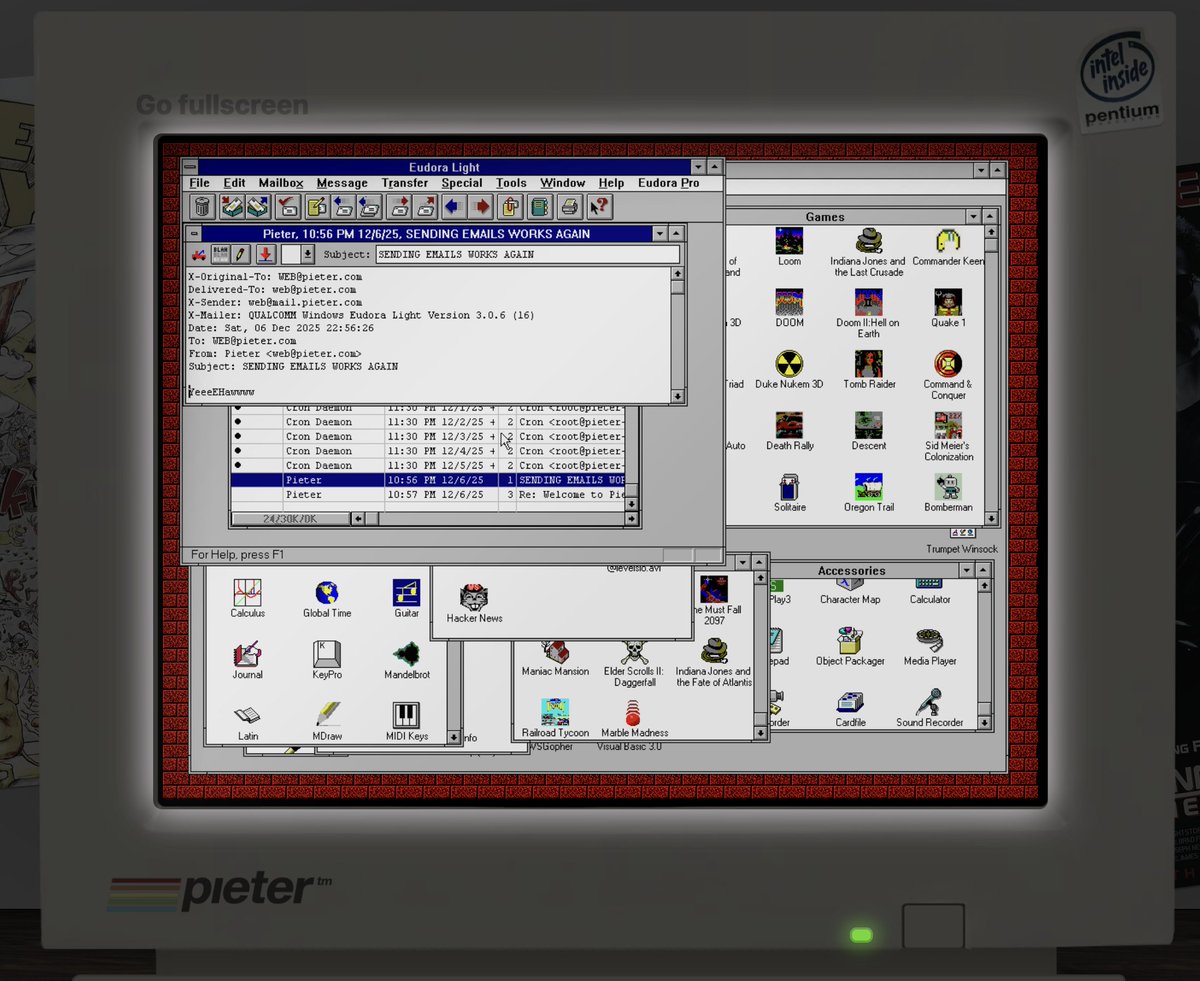Select highlighted Pieter 10:56 PM message row
The width and height of the screenshot is (1200, 981).
(x=428, y=480)
